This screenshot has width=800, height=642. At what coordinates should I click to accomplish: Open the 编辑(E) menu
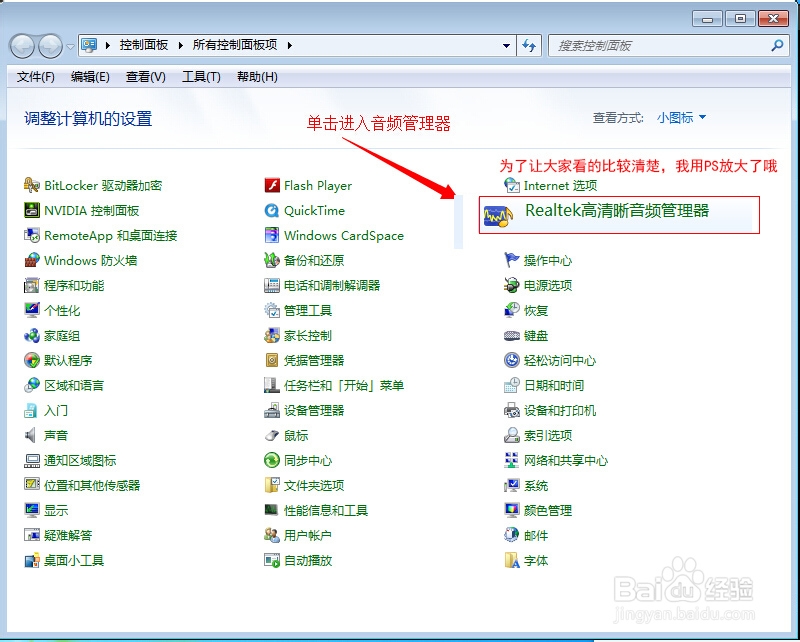(x=90, y=77)
